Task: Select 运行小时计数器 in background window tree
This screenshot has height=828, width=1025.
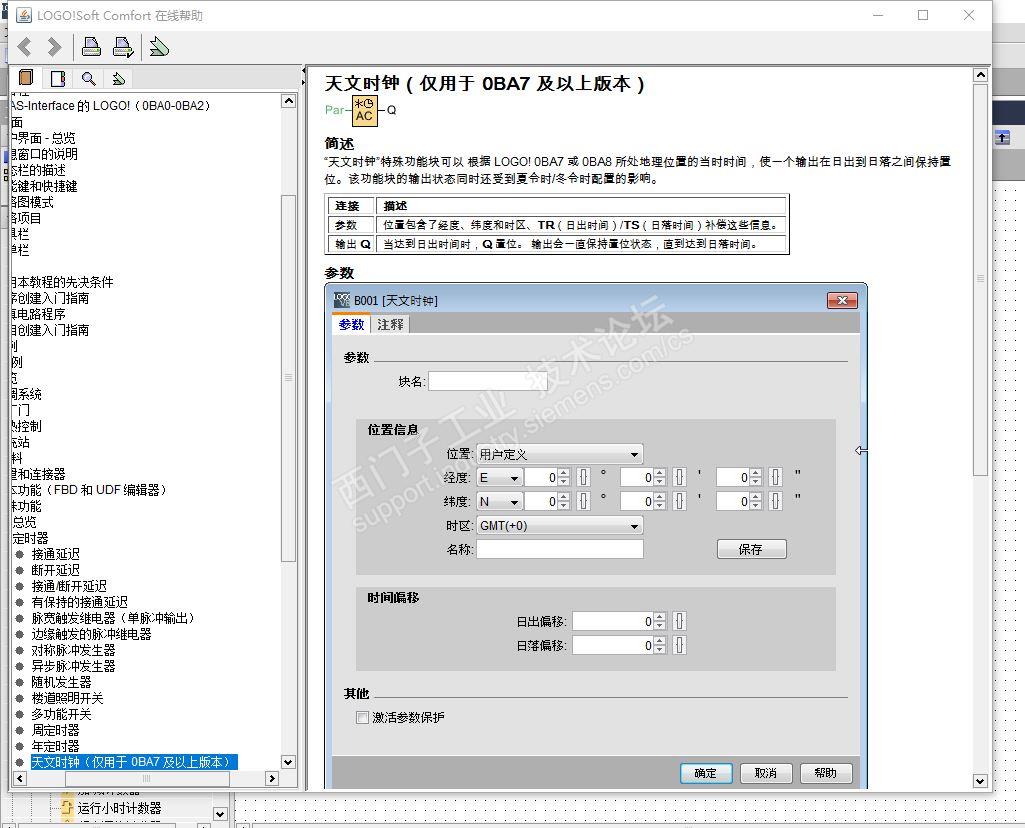Action: [x=119, y=808]
